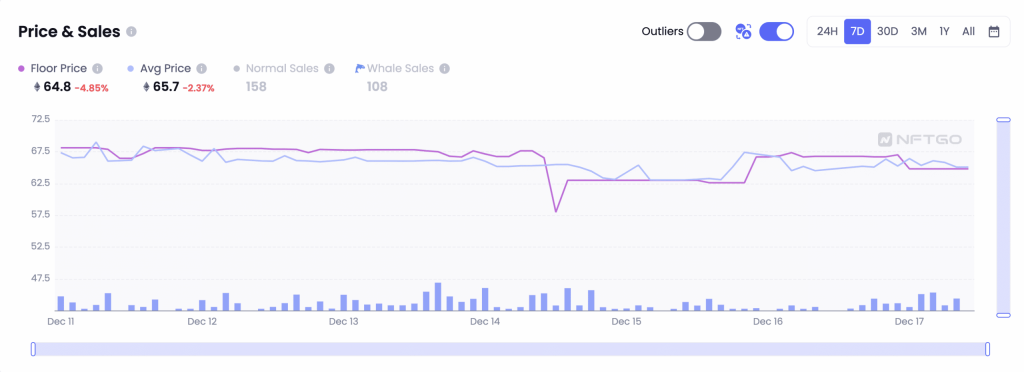Turn off the blue enabled toggle

coord(776,31)
